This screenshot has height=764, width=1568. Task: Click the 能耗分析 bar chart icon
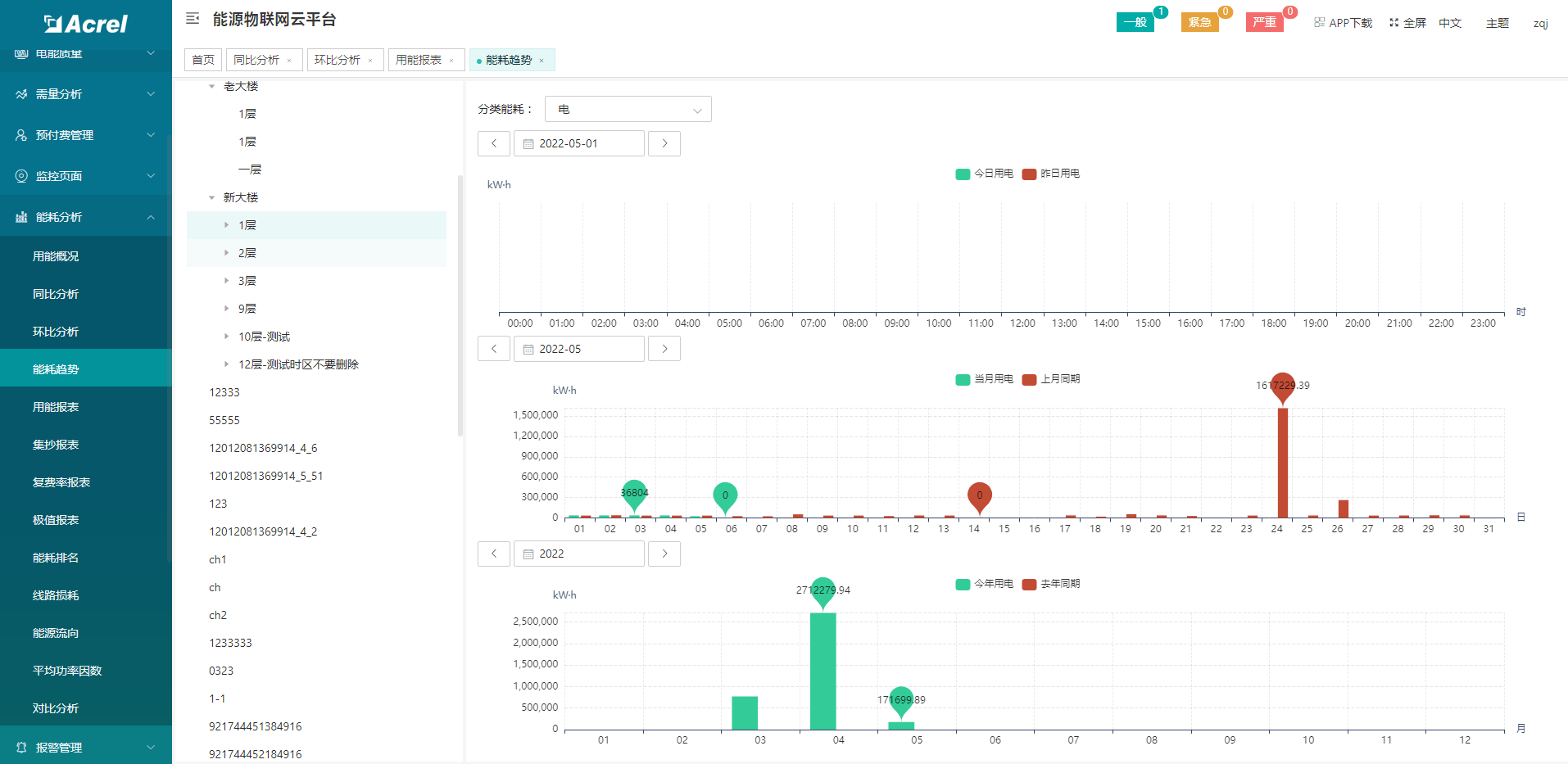click(21, 217)
